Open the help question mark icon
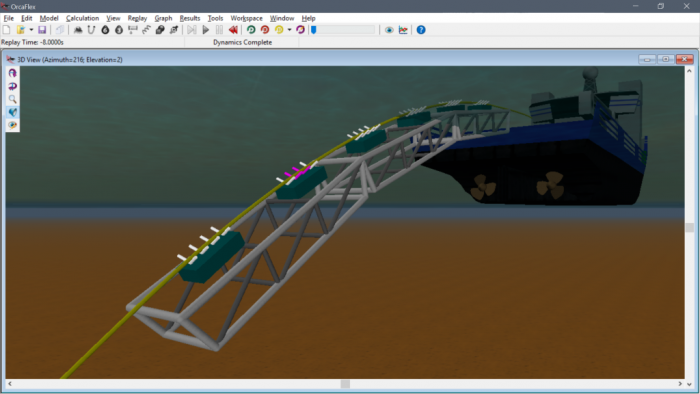The image size is (700, 394). tap(421, 30)
